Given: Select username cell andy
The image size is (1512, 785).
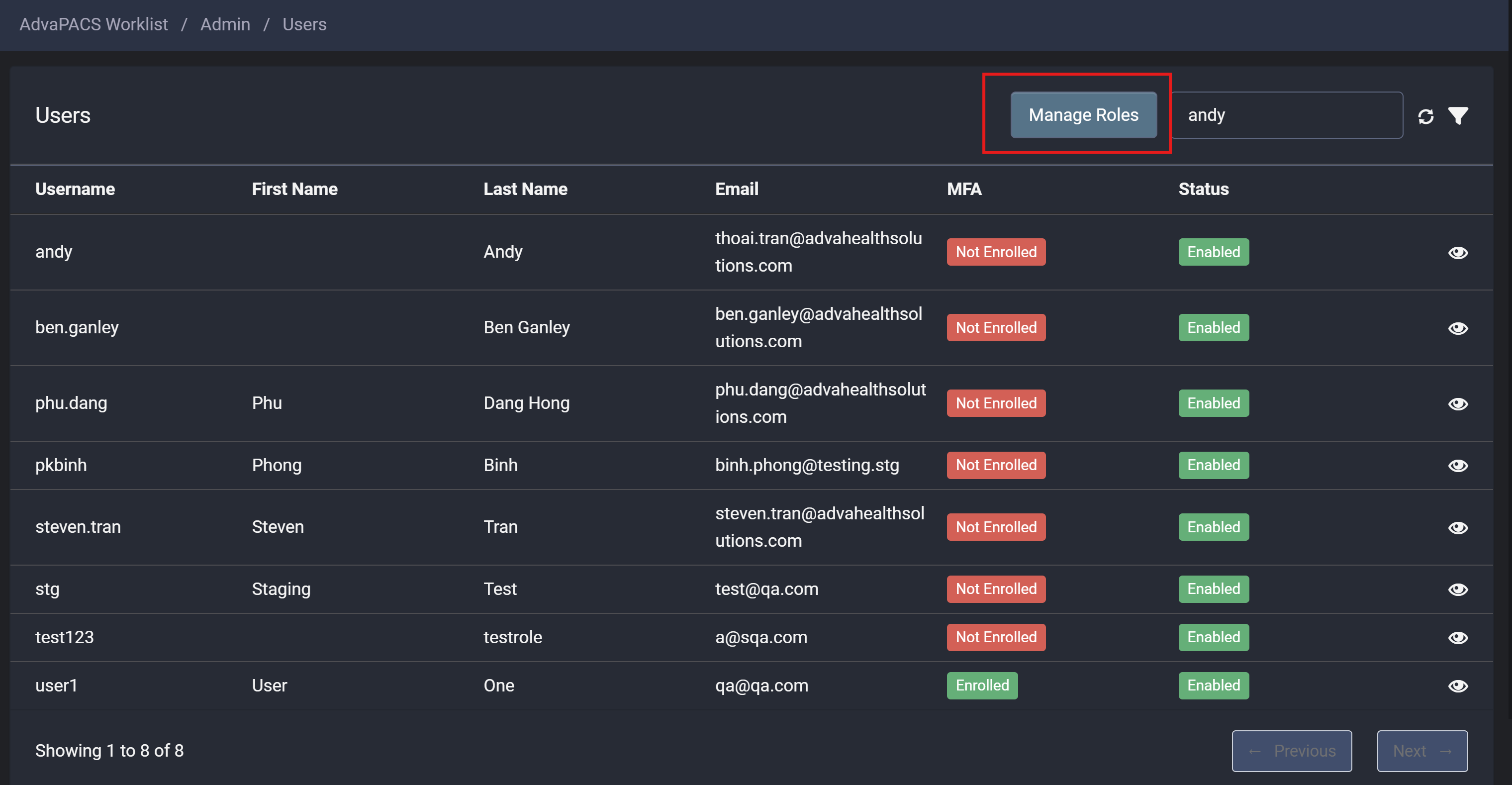Looking at the screenshot, I should (53, 252).
